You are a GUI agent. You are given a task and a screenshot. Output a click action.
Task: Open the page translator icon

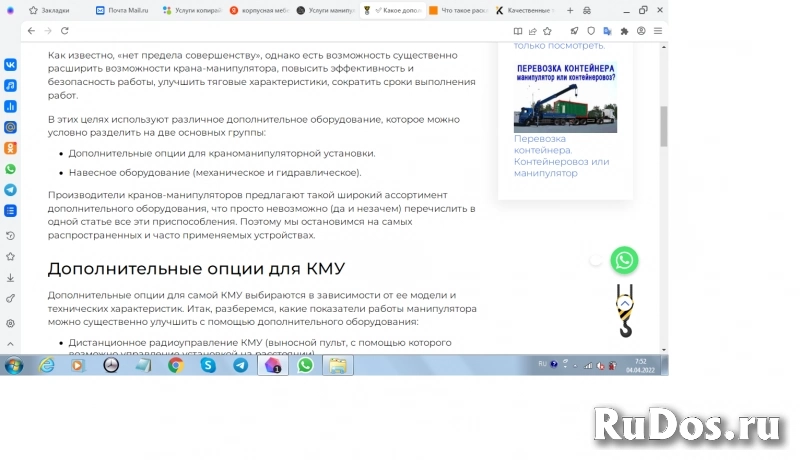tap(607, 31)
